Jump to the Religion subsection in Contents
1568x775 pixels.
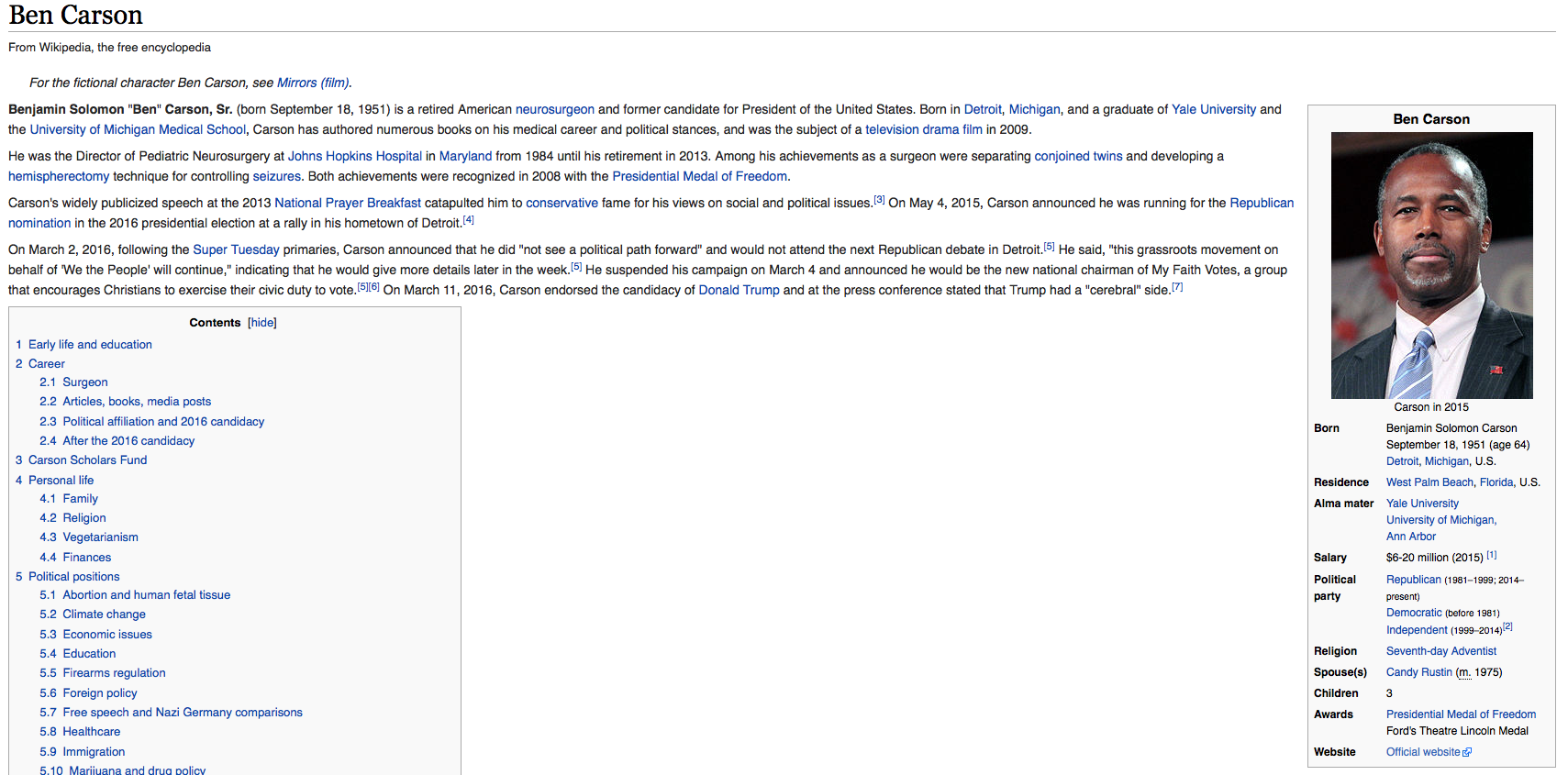tap(84, 518)
